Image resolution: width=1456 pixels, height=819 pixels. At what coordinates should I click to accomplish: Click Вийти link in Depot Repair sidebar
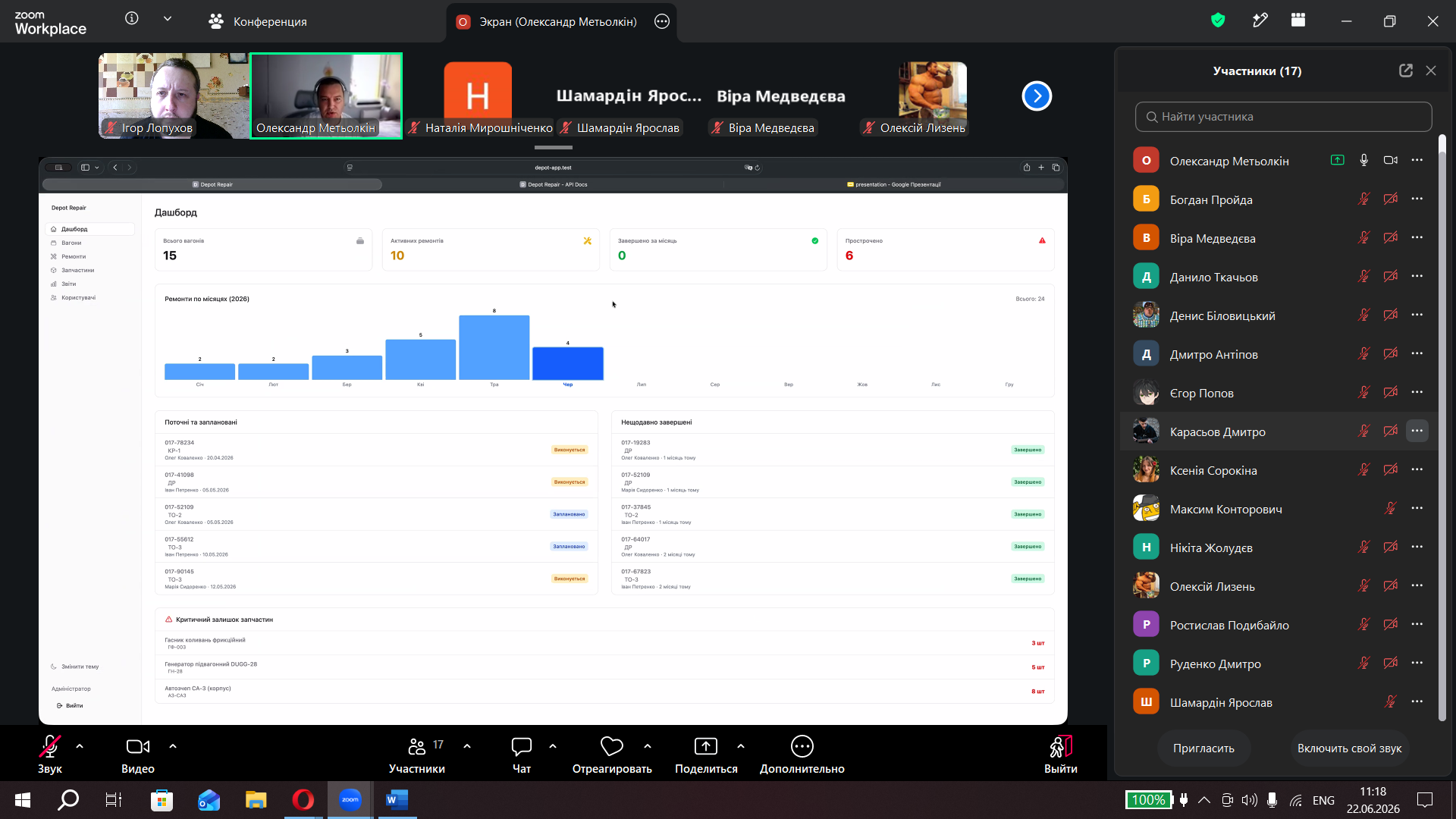point(70,705)
